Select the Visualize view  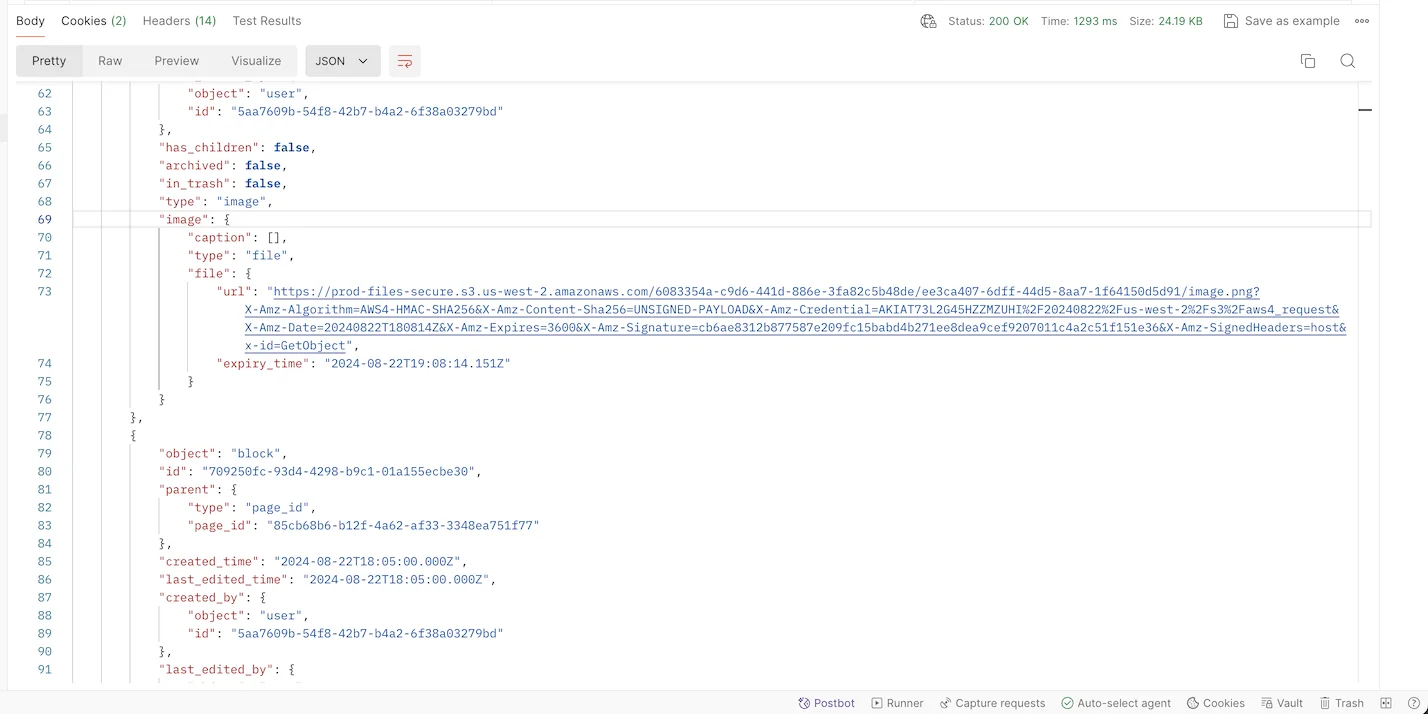pos(256,61)
